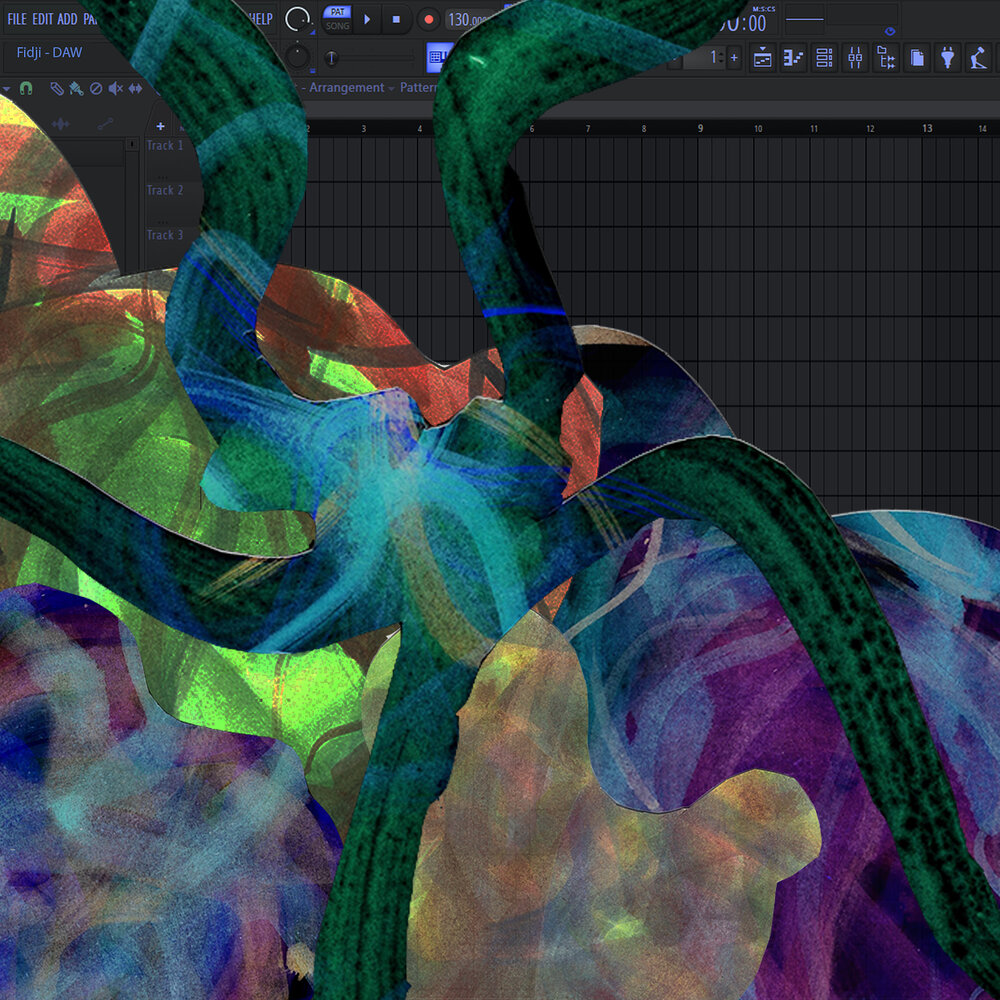Select the Track 2 header
The width and height of the screenshot is (1000, 1000).
coord(165,190)
